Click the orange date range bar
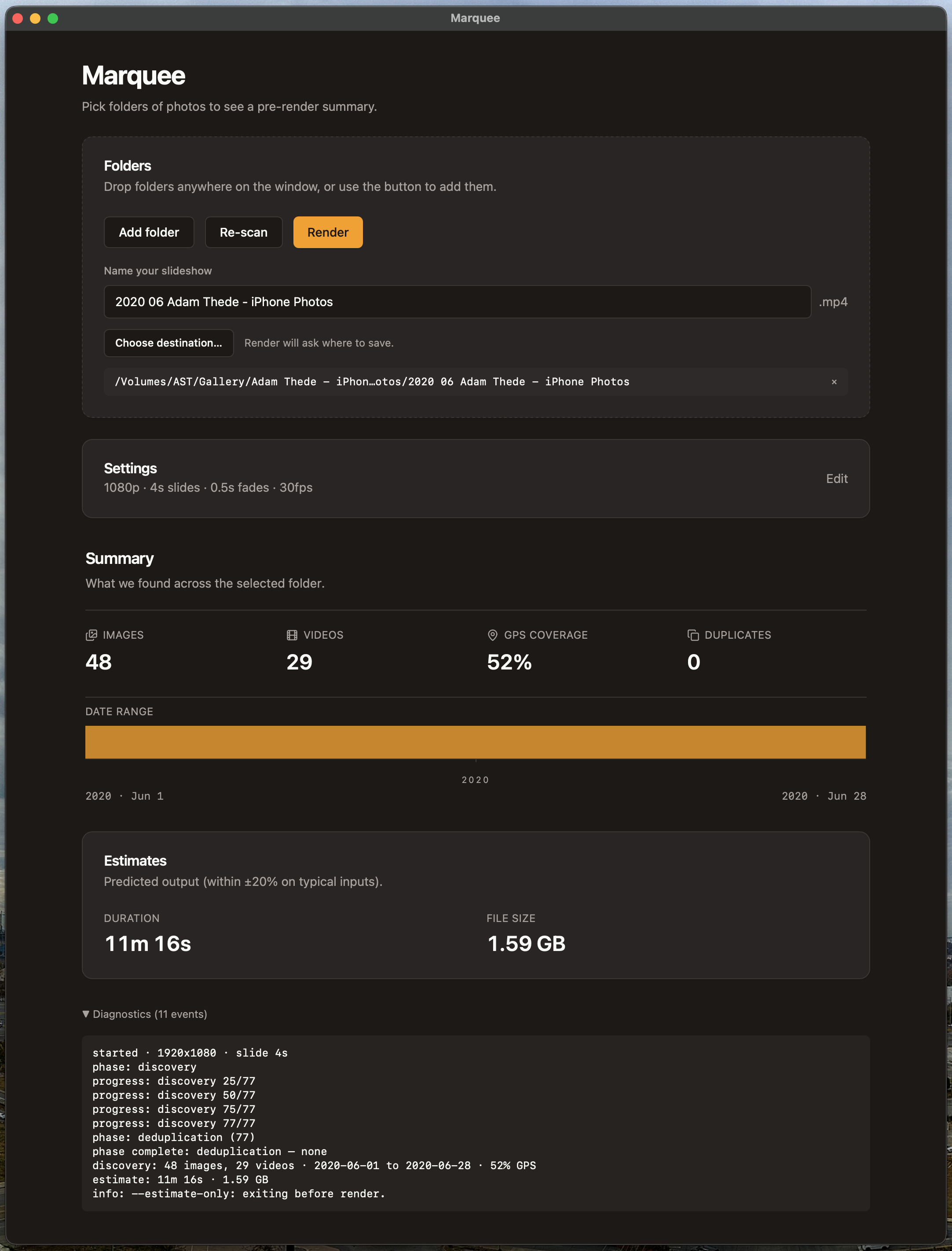Screen dimensions: 952x1251 coord(476,742)
